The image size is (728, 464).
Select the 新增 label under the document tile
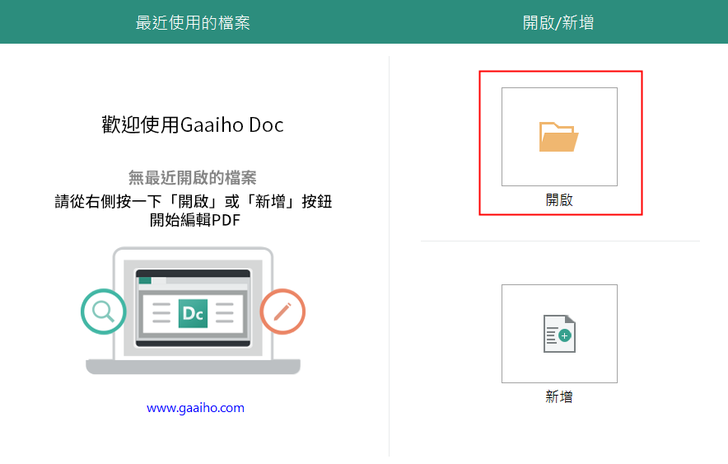pos(559,397)
